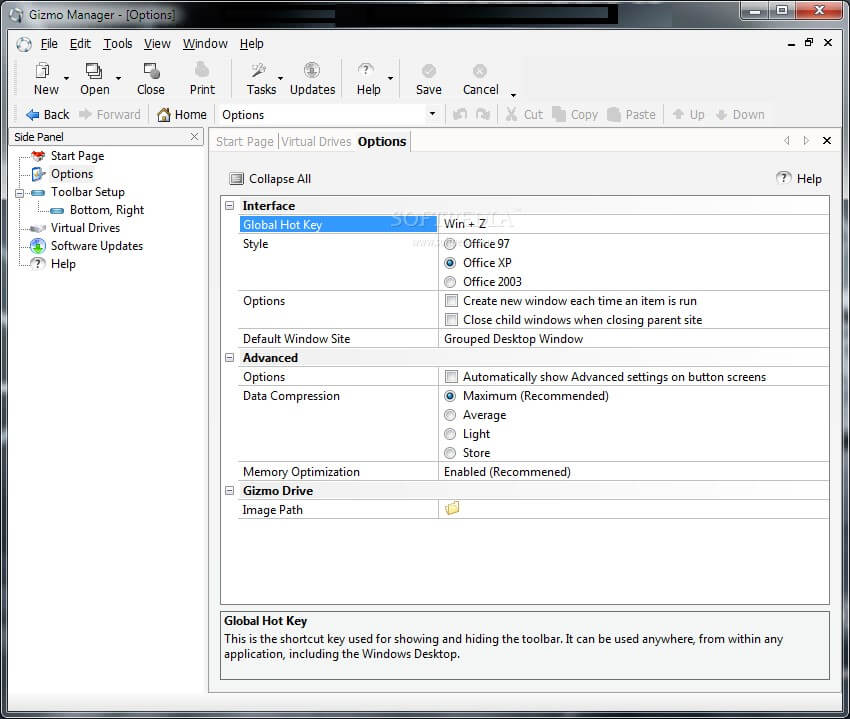Click the Forward navigation arrow
The image size is (850, 719).
[x=85, y=114]
